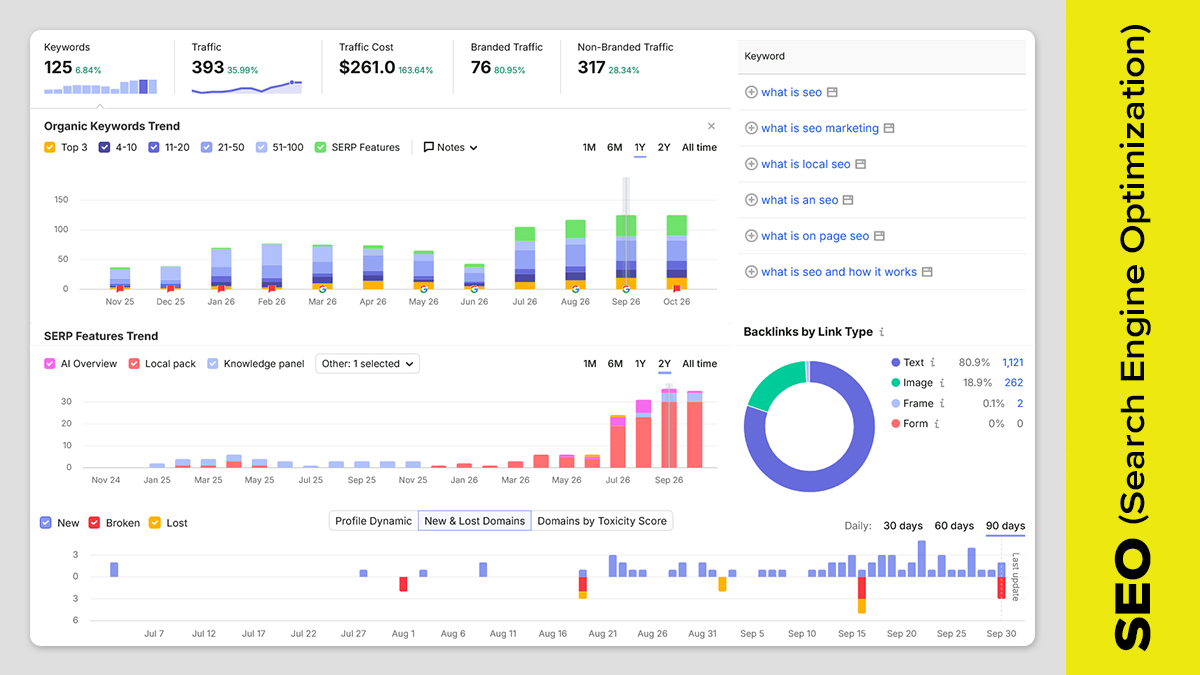Click the info icon next to Frame link type
Image resolution: width=1200 pixels, height=675 pixels.
point(942,404)
